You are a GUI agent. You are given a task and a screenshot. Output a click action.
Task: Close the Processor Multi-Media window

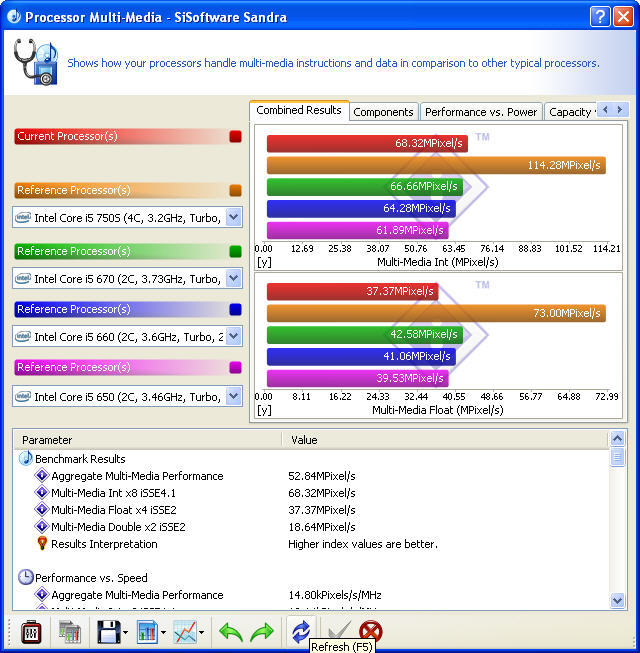[623, 17]
